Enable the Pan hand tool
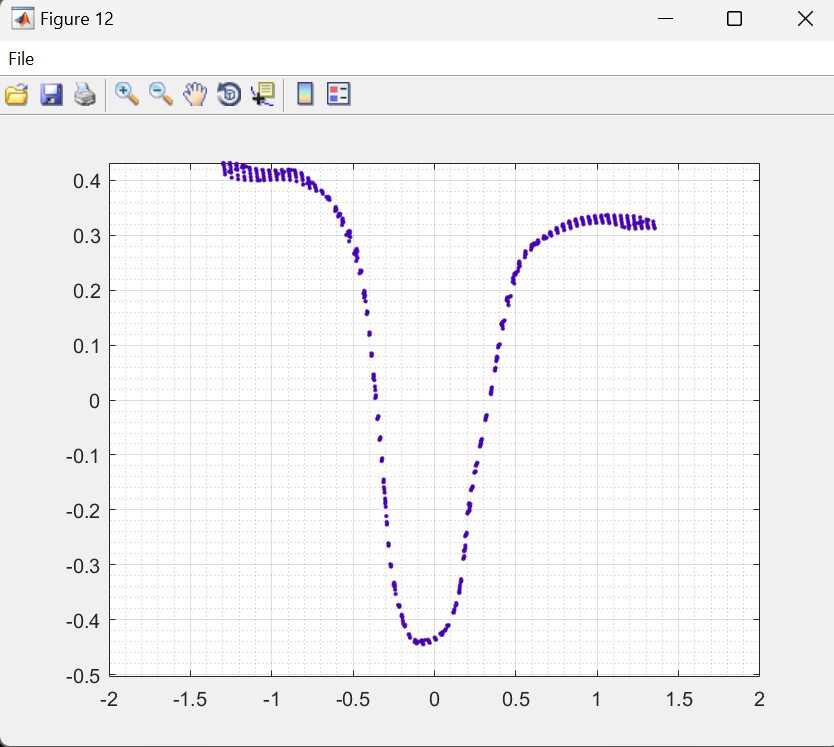Screen dimensions: 834x747 [195, 95]
